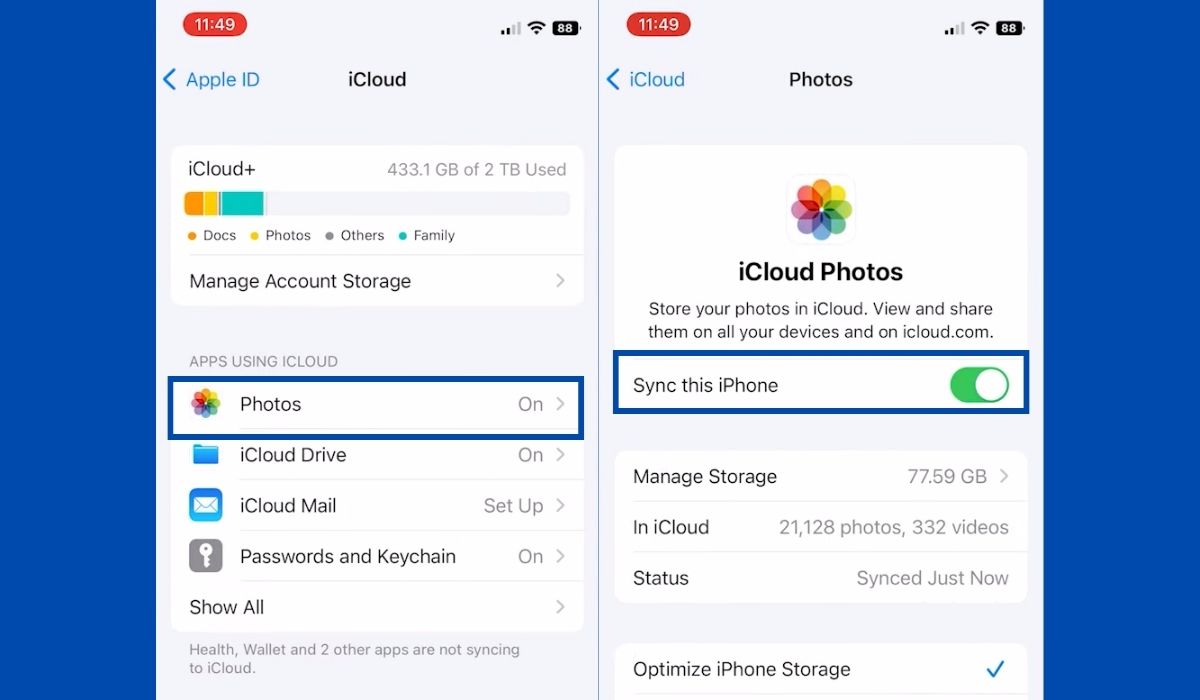Tap the iCloud Mail envelope icon
This screenshot has height=700, width=1200.
(x=206, y=506)
